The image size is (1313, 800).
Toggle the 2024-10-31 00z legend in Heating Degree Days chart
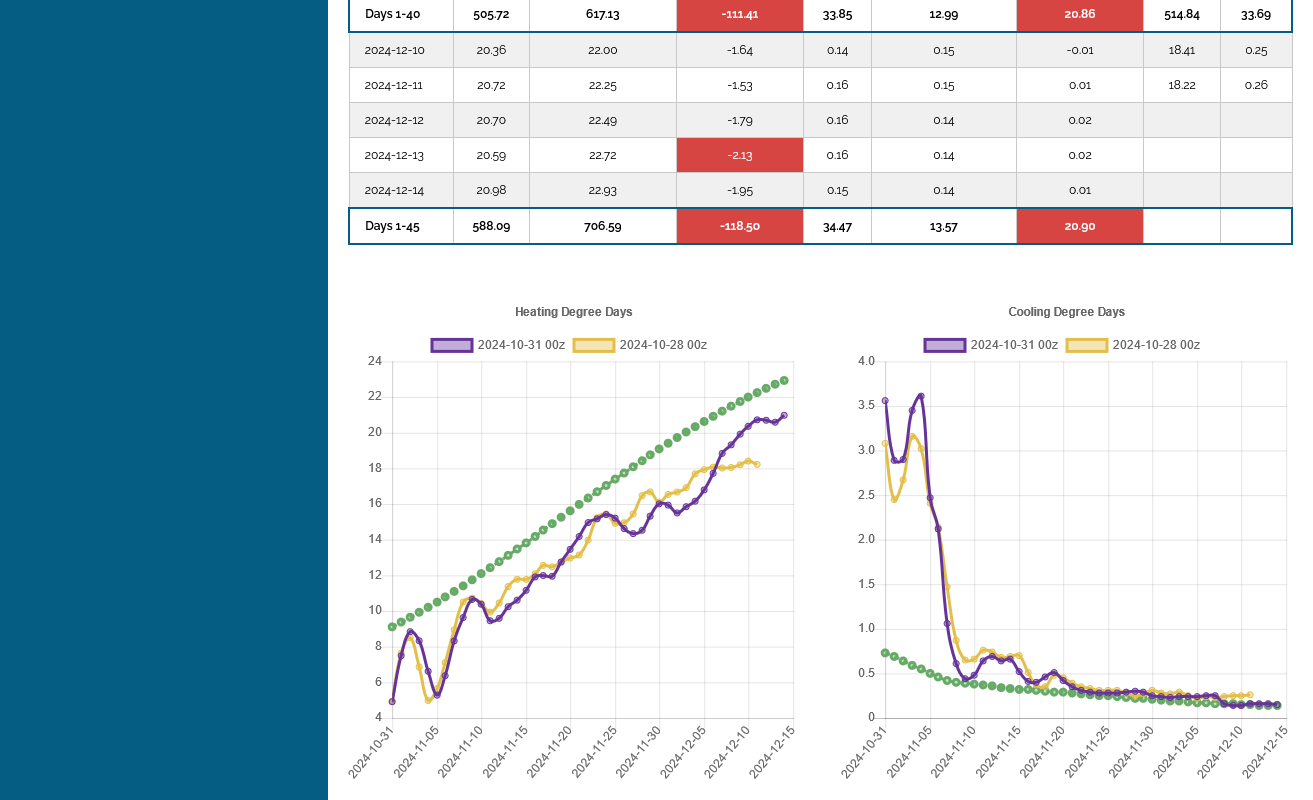pos(498,345)
